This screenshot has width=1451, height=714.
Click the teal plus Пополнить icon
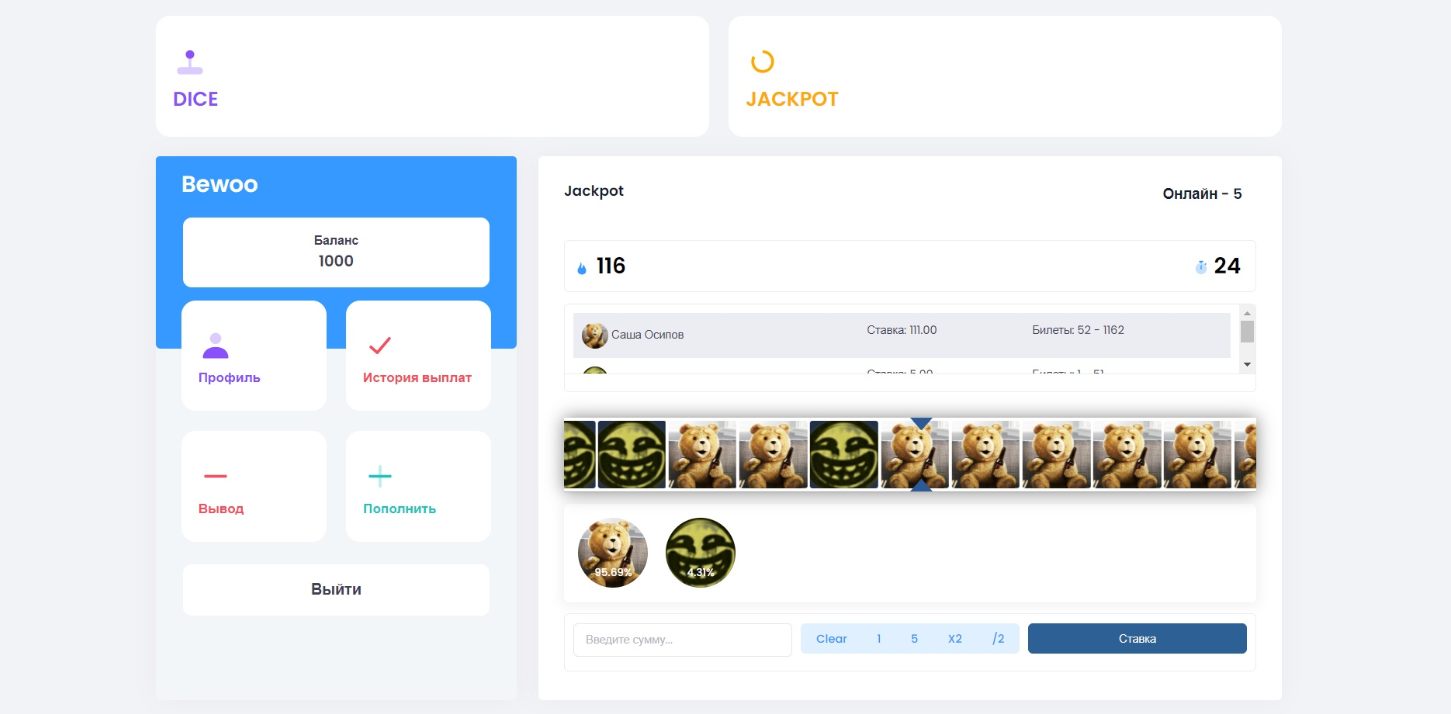tap(380, 476)
